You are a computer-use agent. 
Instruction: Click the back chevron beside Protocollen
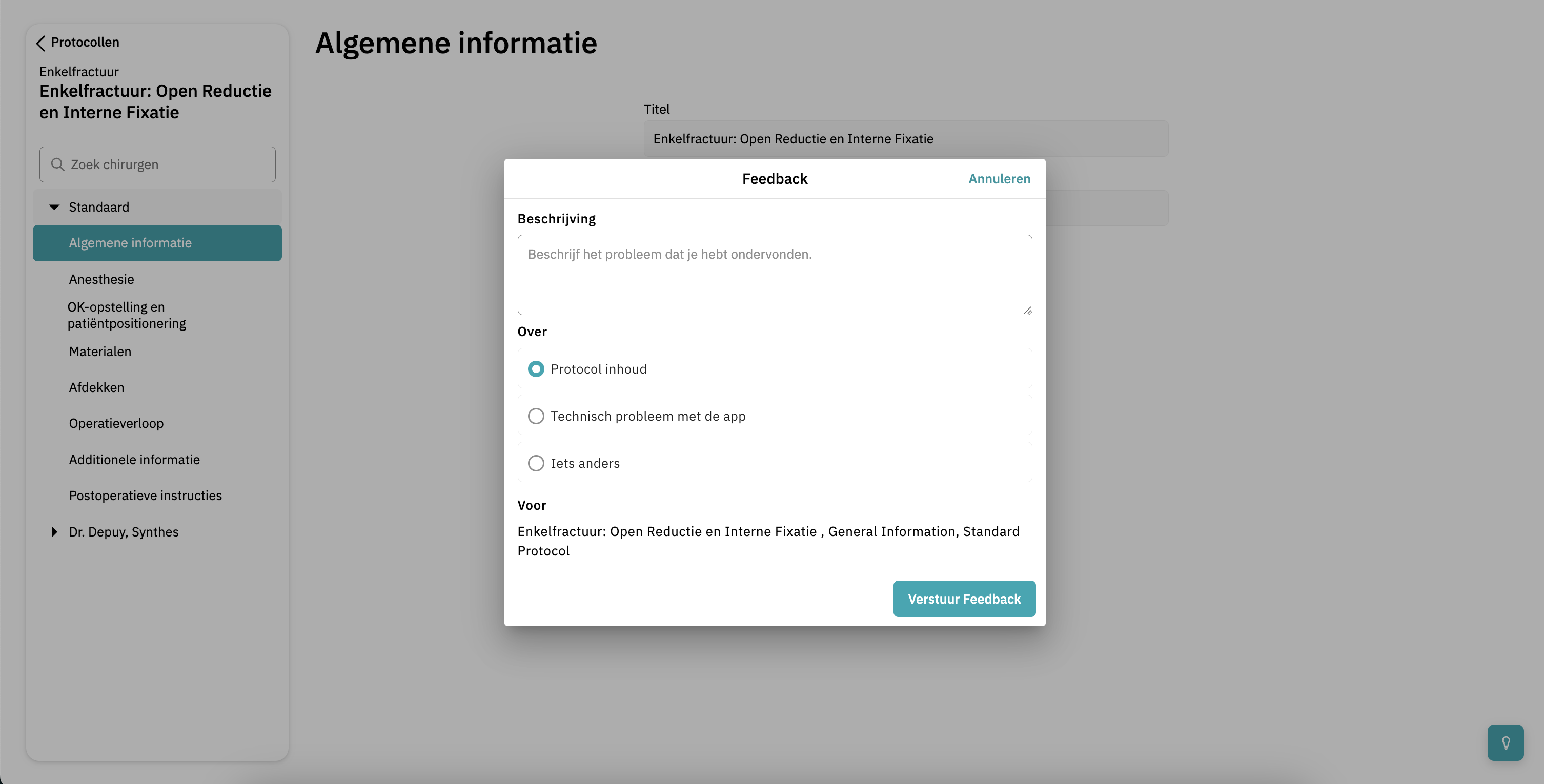click(x=41, y=43)
